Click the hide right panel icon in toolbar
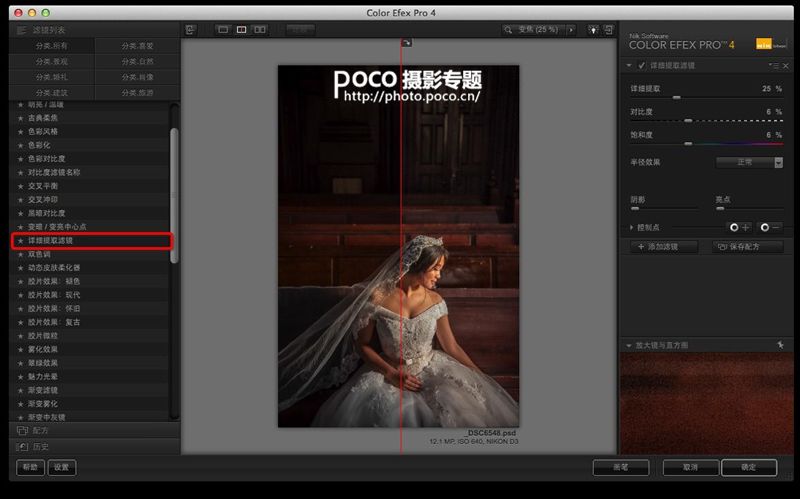 click(609, 30)
